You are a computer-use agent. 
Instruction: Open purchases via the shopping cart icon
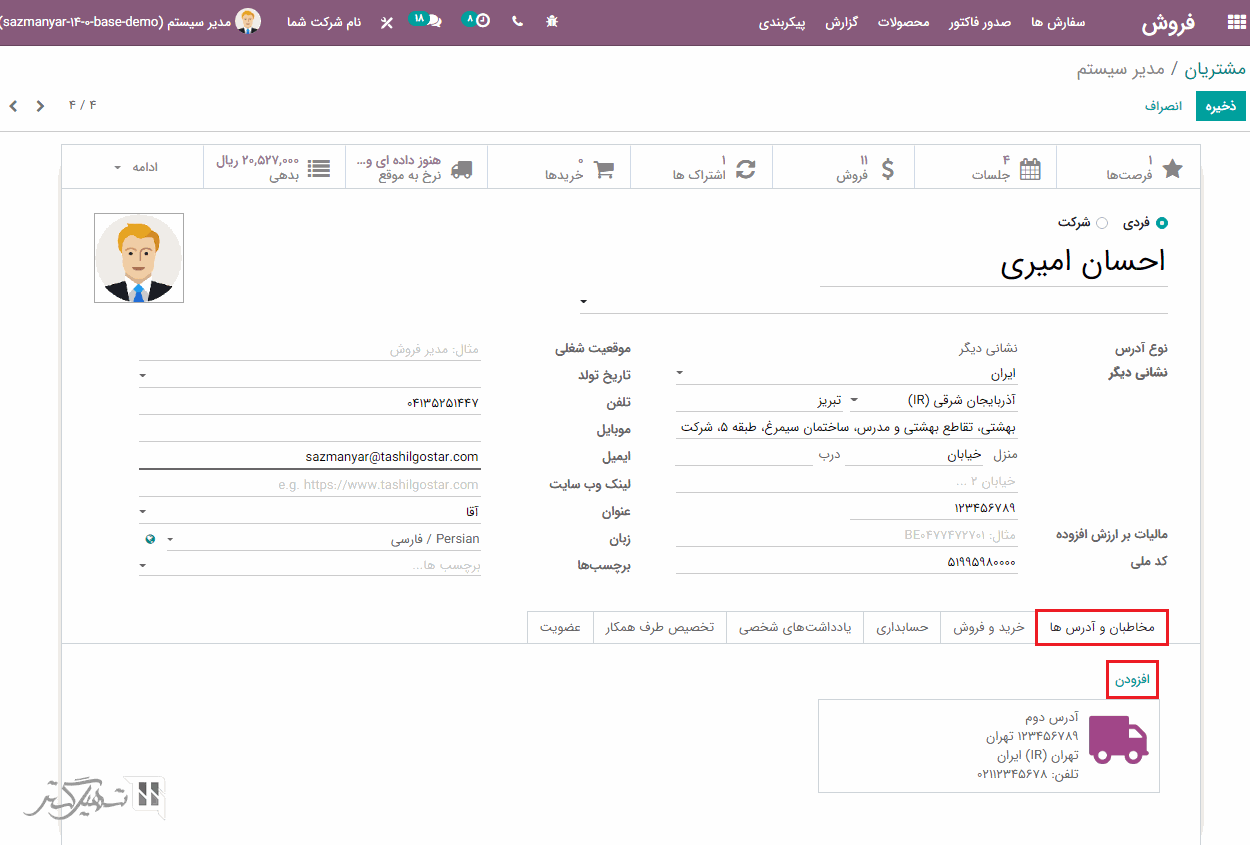(603, 169)
